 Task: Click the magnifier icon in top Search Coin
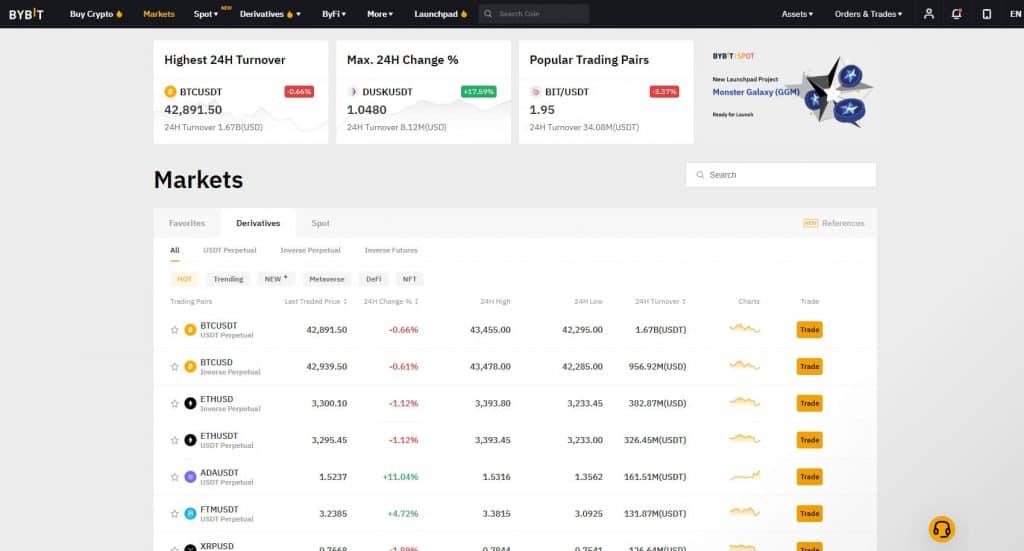tap(488, 14)
